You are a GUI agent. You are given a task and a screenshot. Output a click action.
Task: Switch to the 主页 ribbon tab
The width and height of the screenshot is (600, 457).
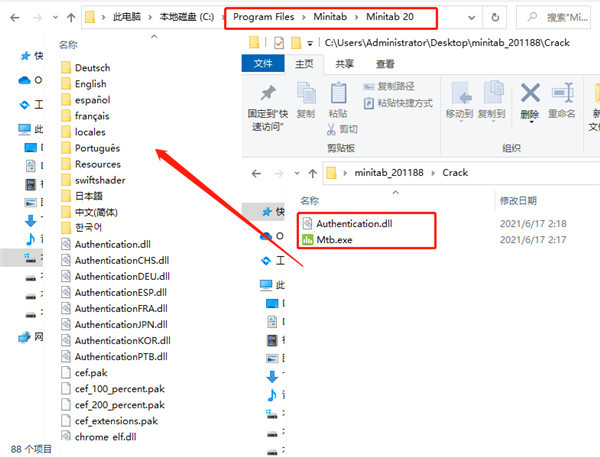(304, 64)
